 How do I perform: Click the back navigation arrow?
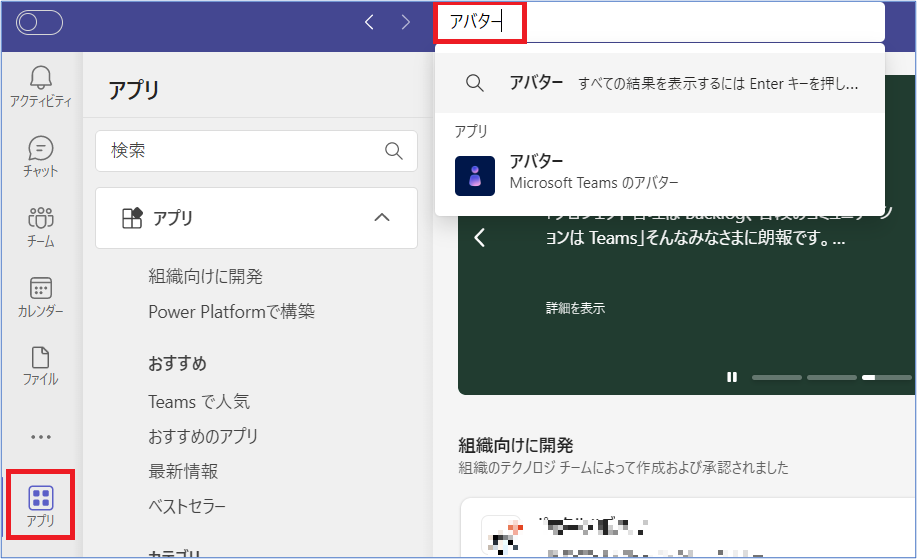369,22
